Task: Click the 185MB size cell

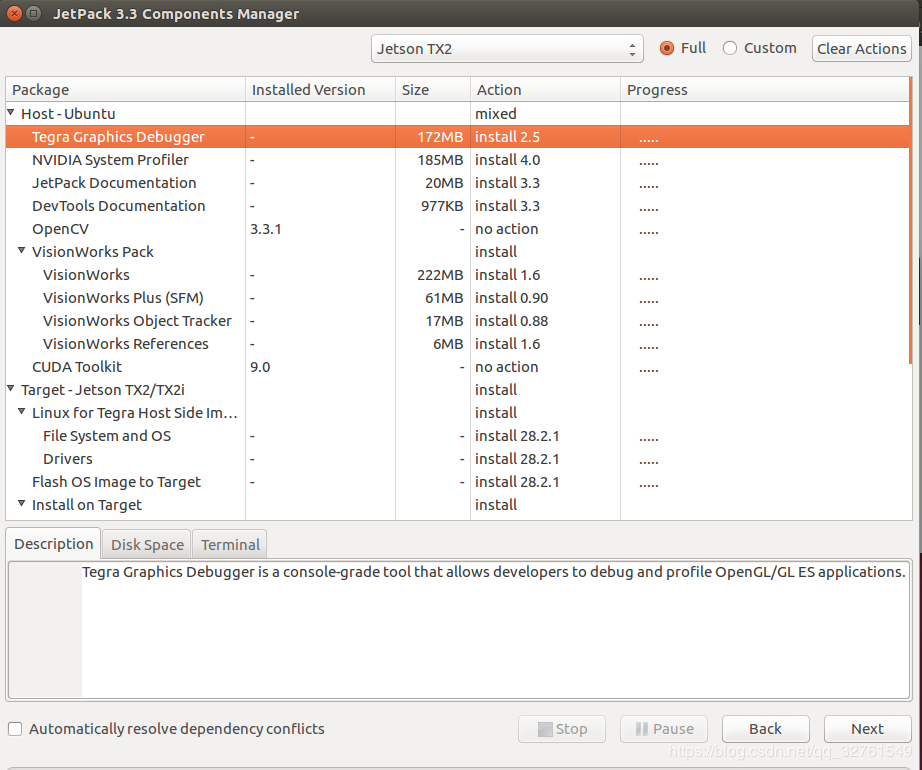Action: click(440, 160)
